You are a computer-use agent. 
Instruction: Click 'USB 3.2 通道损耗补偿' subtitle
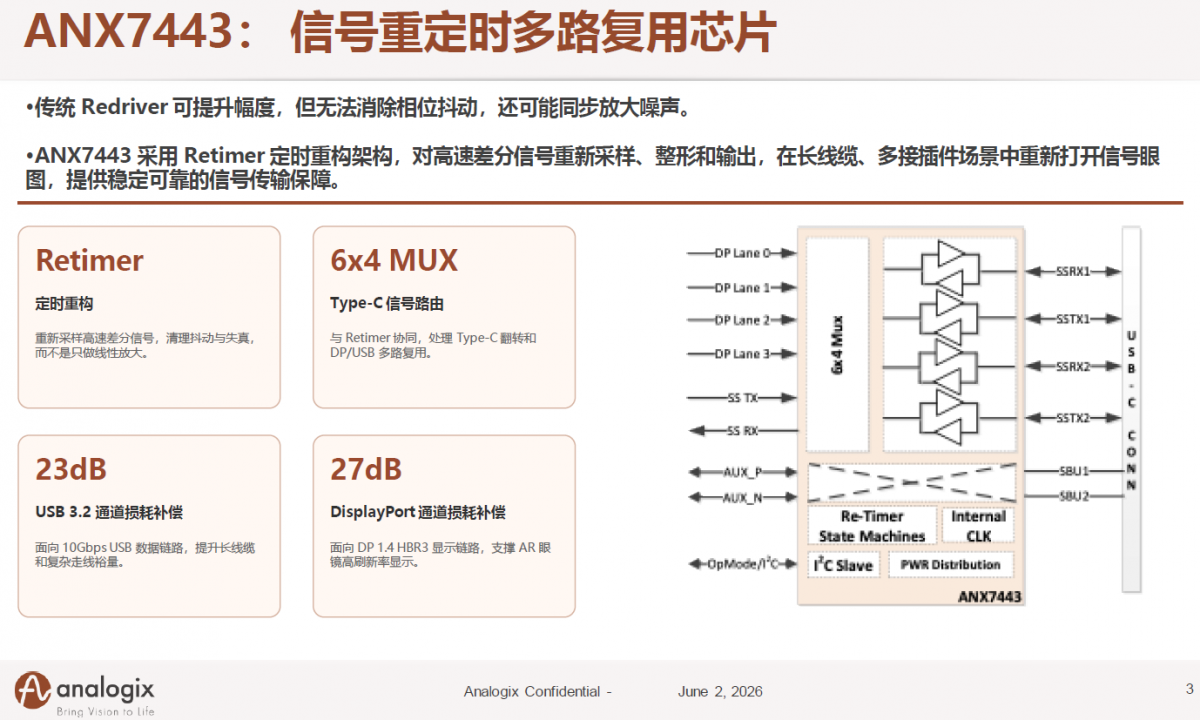coord(109,512)
